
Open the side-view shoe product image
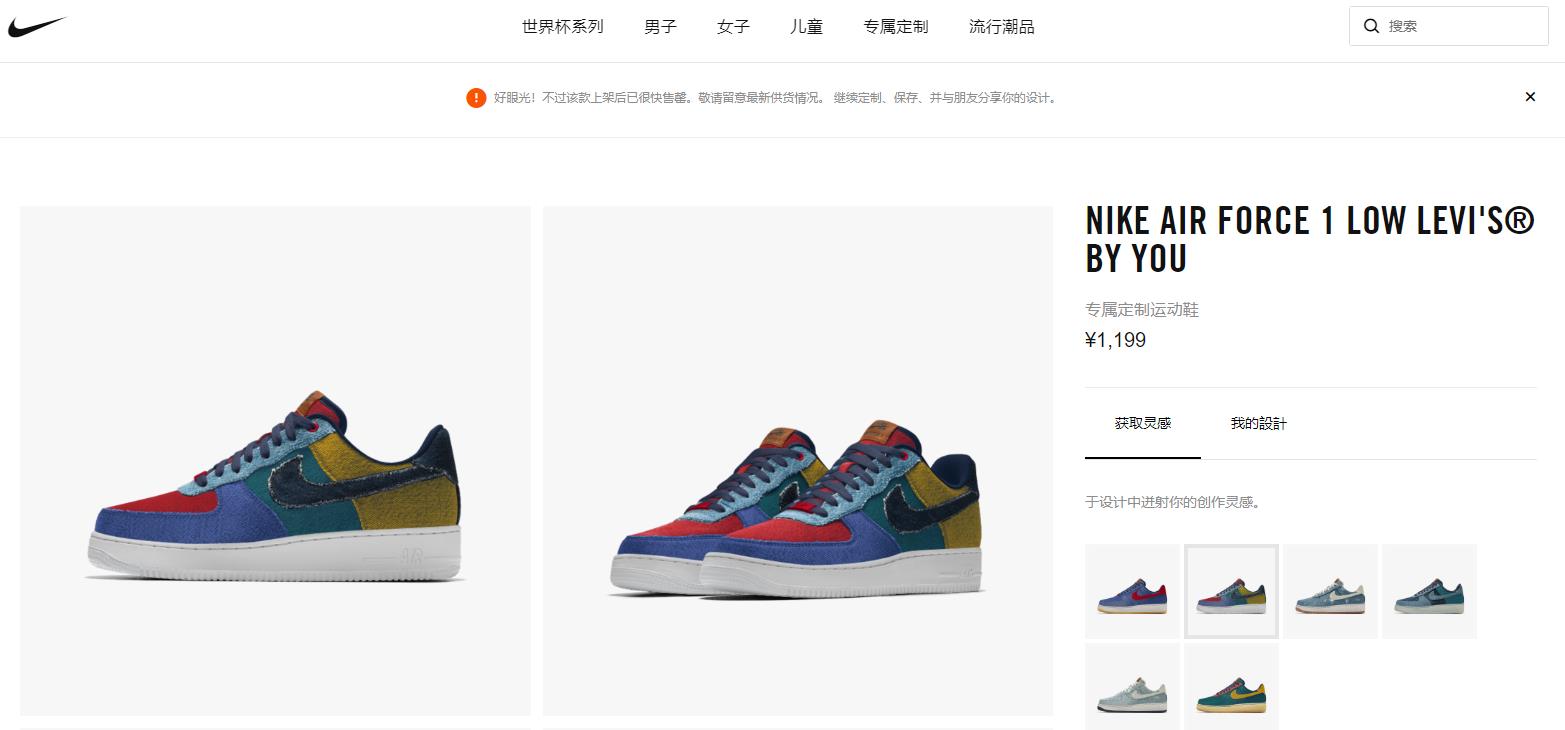[275, 461]
